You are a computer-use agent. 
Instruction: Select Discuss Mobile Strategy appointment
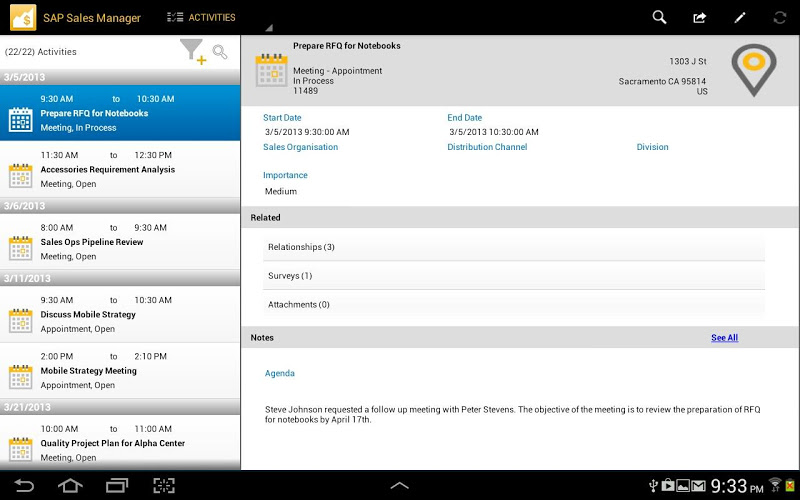coord(120,314)
